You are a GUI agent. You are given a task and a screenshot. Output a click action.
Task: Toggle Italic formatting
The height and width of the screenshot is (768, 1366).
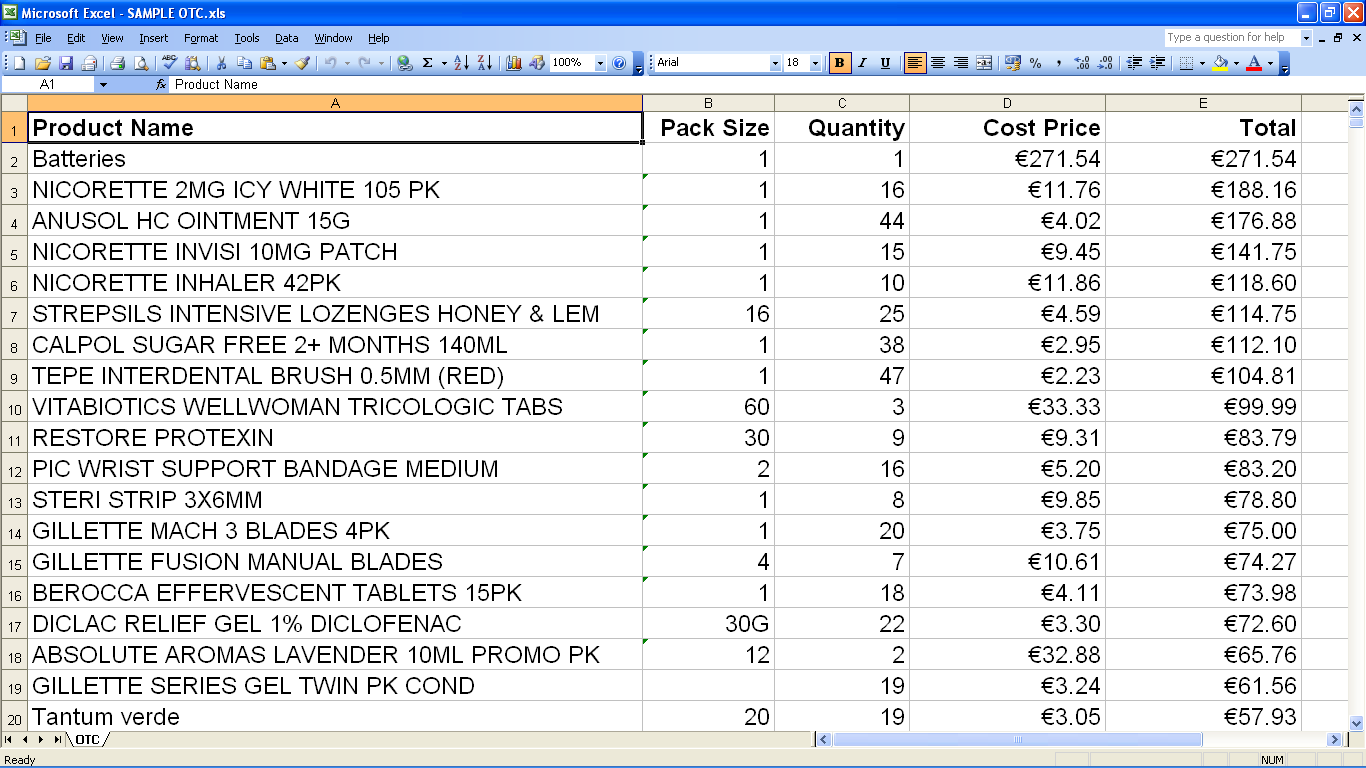click(x=862, y=63)
